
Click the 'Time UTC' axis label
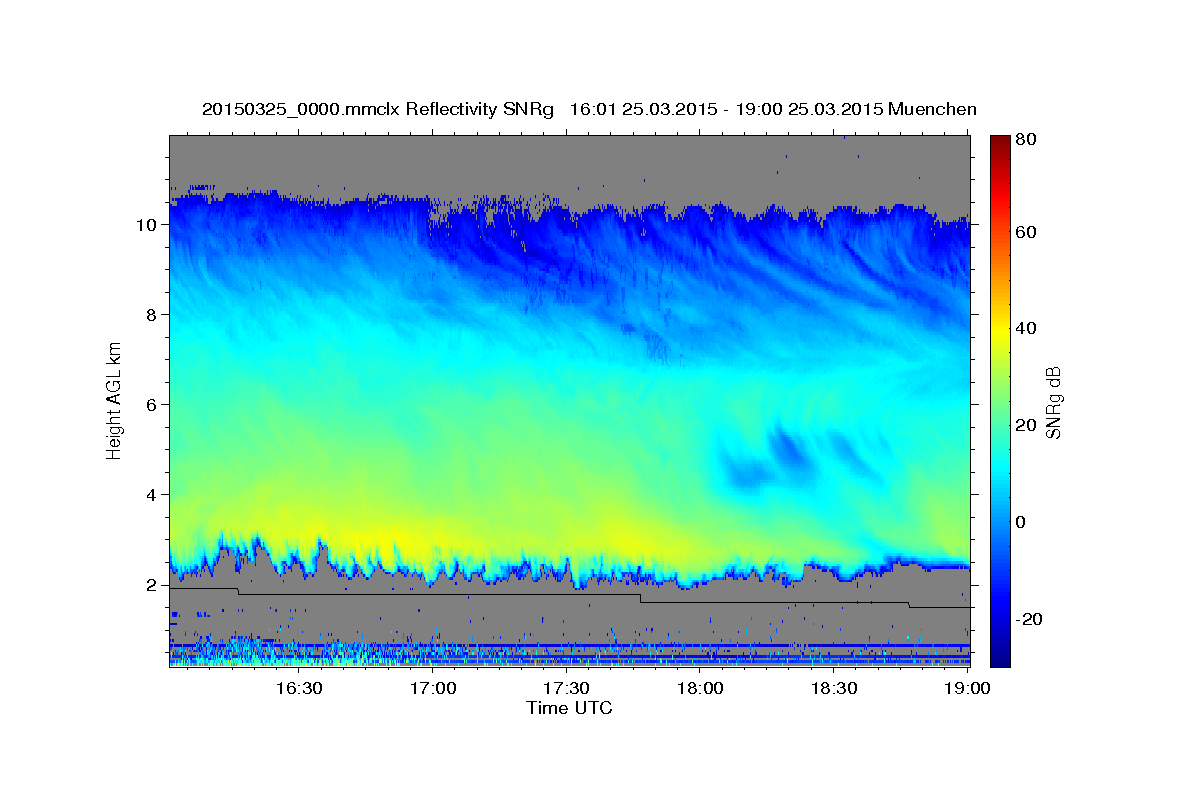pos(569,708)
